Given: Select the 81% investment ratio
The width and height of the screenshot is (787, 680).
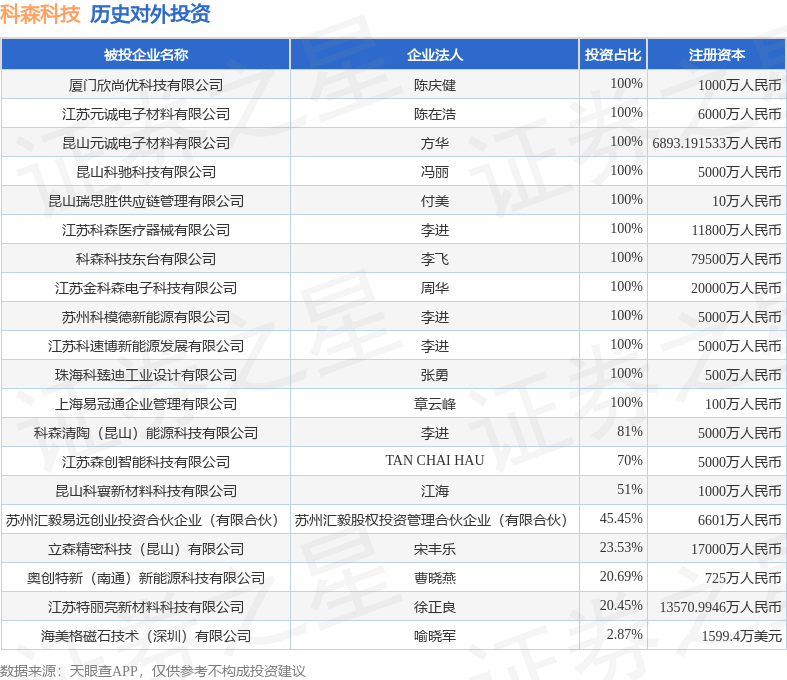Looking at the screenshot, I should point(630,431).
